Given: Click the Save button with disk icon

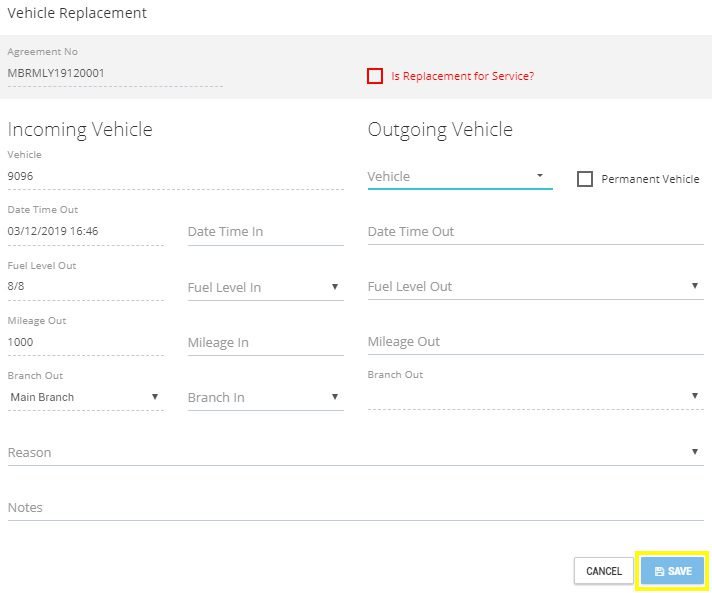Looking at the screenshot, I should (672, 571).
